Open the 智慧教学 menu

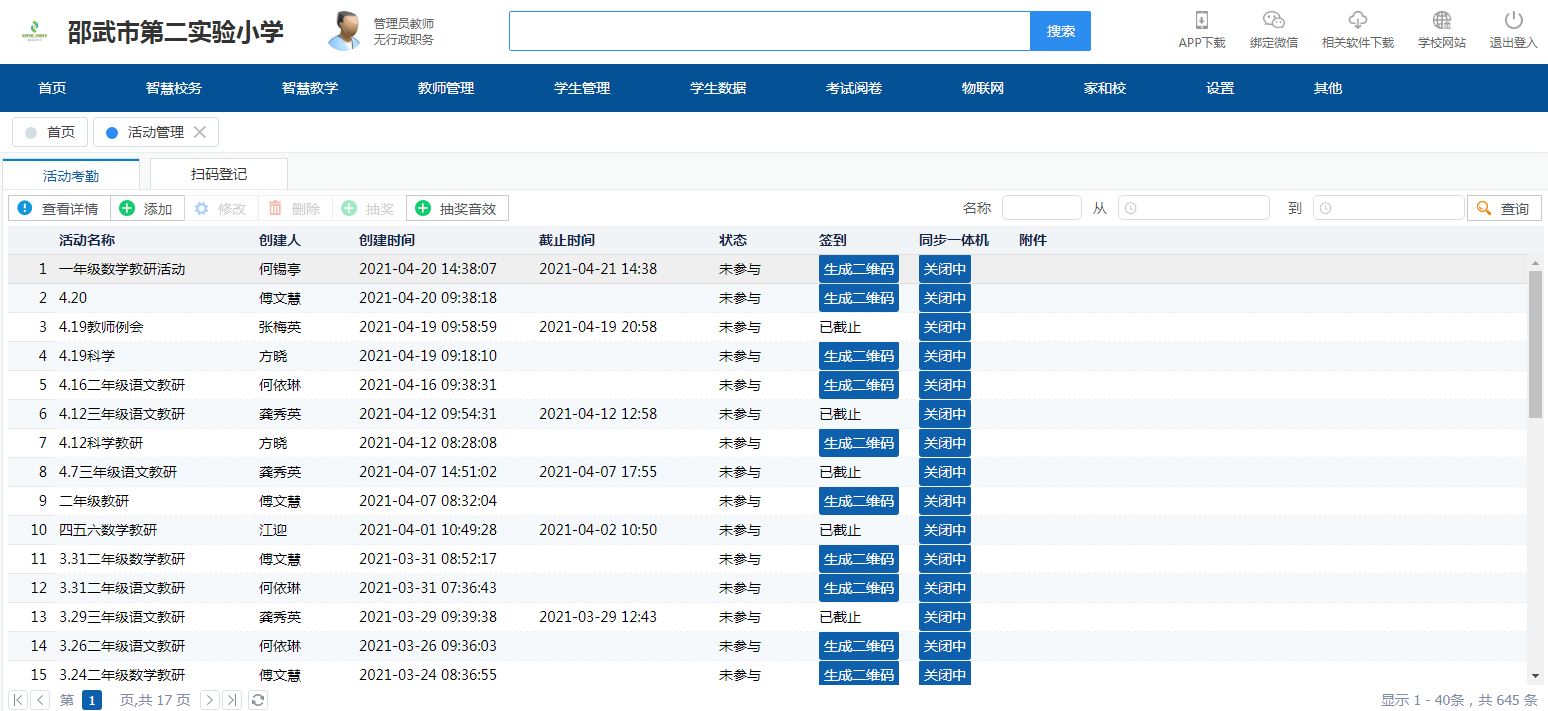click(x=310, y=88)
